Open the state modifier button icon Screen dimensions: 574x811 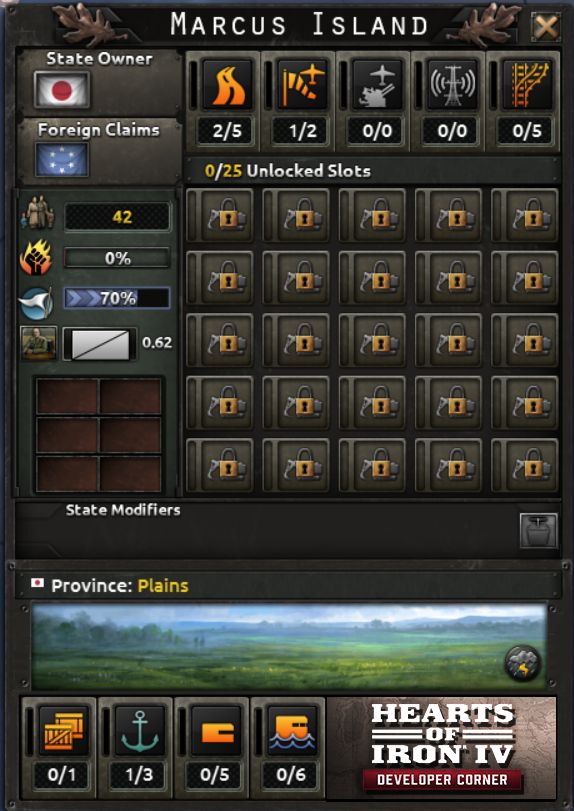539,530
